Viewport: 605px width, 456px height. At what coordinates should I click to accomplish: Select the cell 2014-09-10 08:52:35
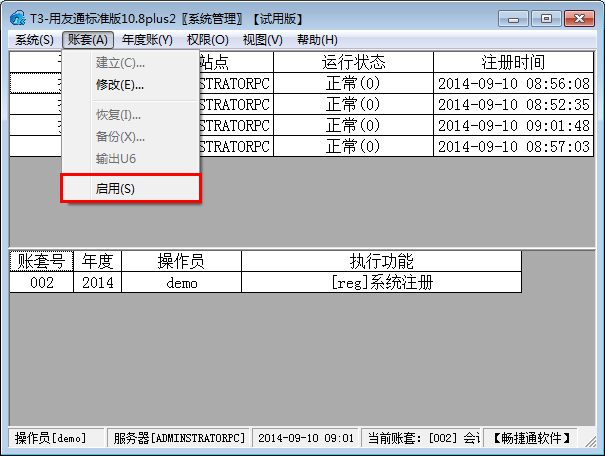point(513,104)
